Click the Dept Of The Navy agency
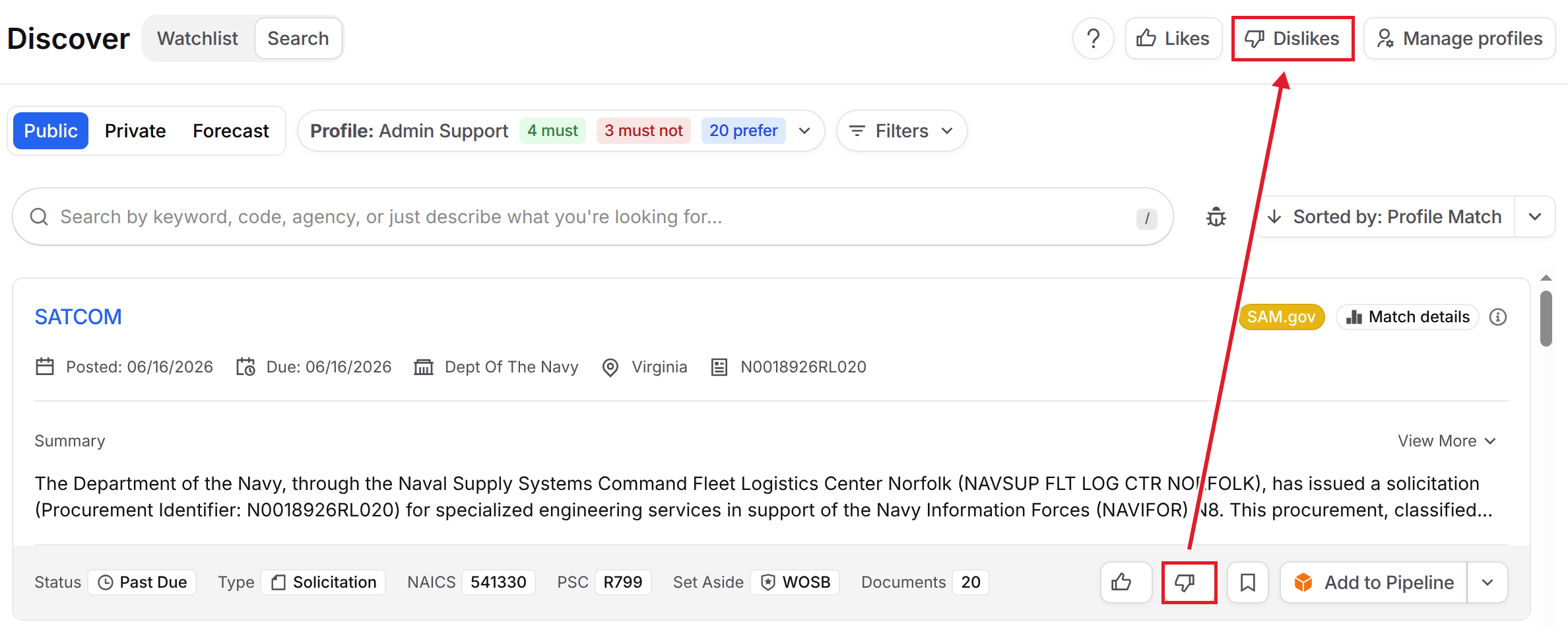1568x626 pixels. click(511, 367)
